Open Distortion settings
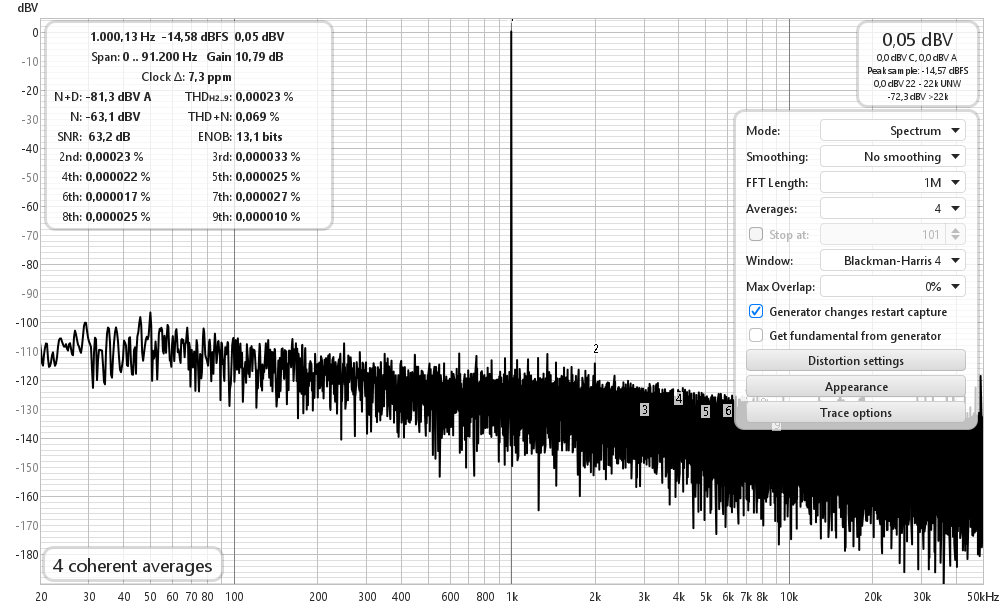This screenshot has width=1003, height=609. point(855,360)
